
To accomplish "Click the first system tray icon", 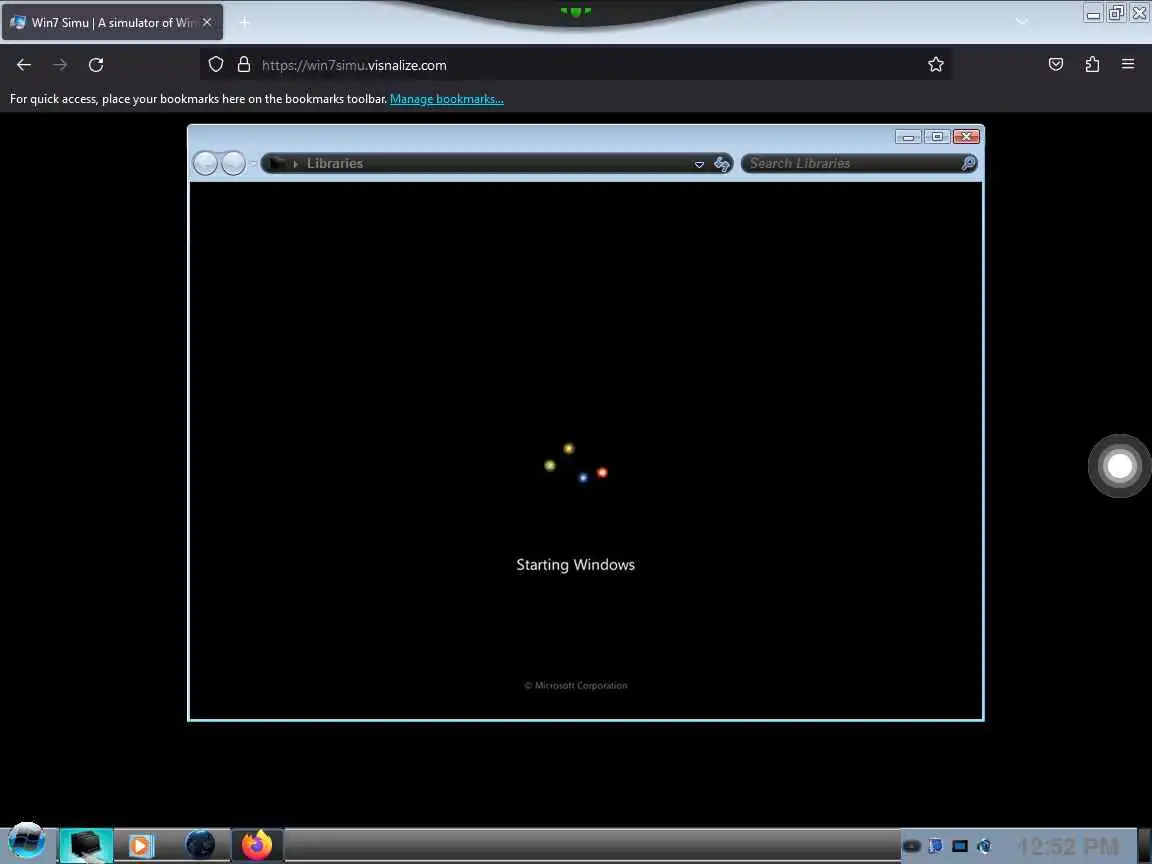I will click(x=911, y=846).
